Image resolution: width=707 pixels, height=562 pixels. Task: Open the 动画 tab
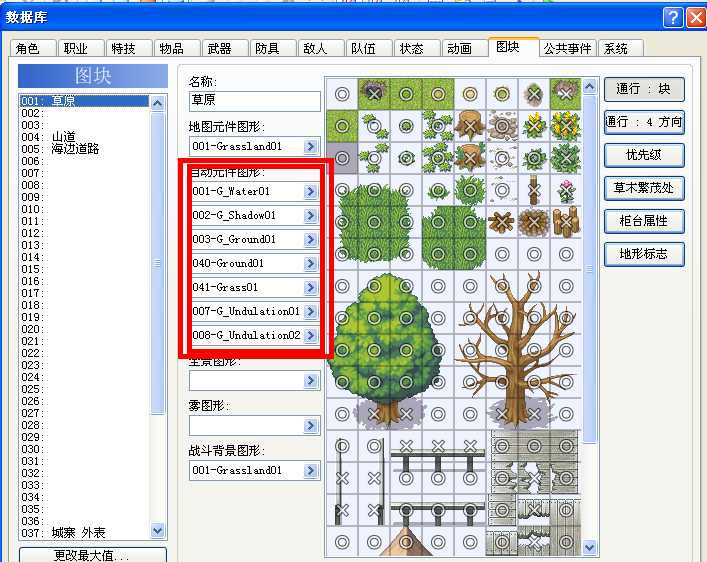click(465, 48)
